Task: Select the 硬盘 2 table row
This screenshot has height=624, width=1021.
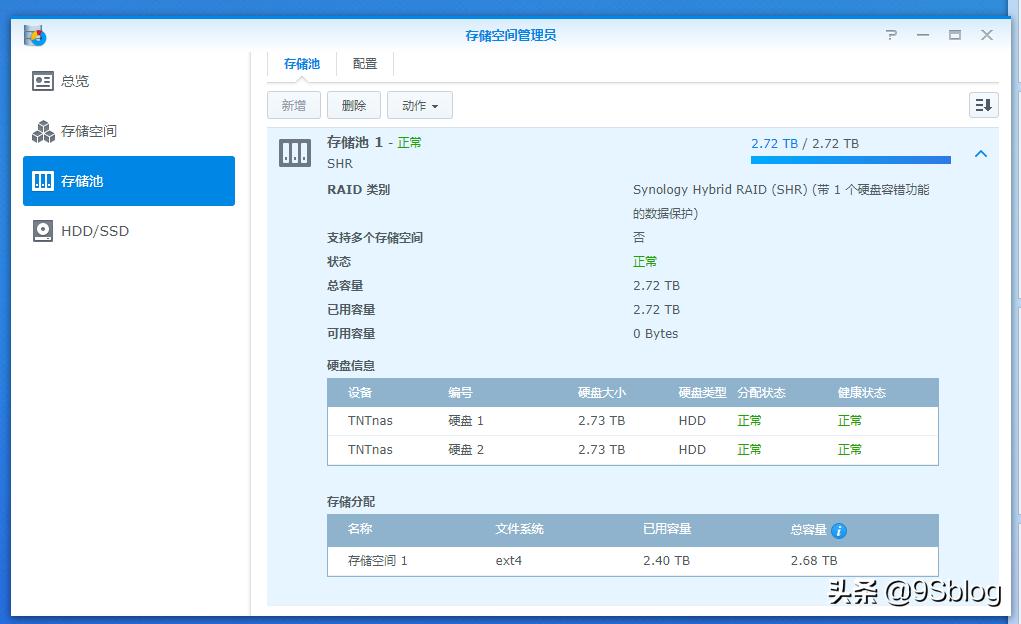Action: 632,450
